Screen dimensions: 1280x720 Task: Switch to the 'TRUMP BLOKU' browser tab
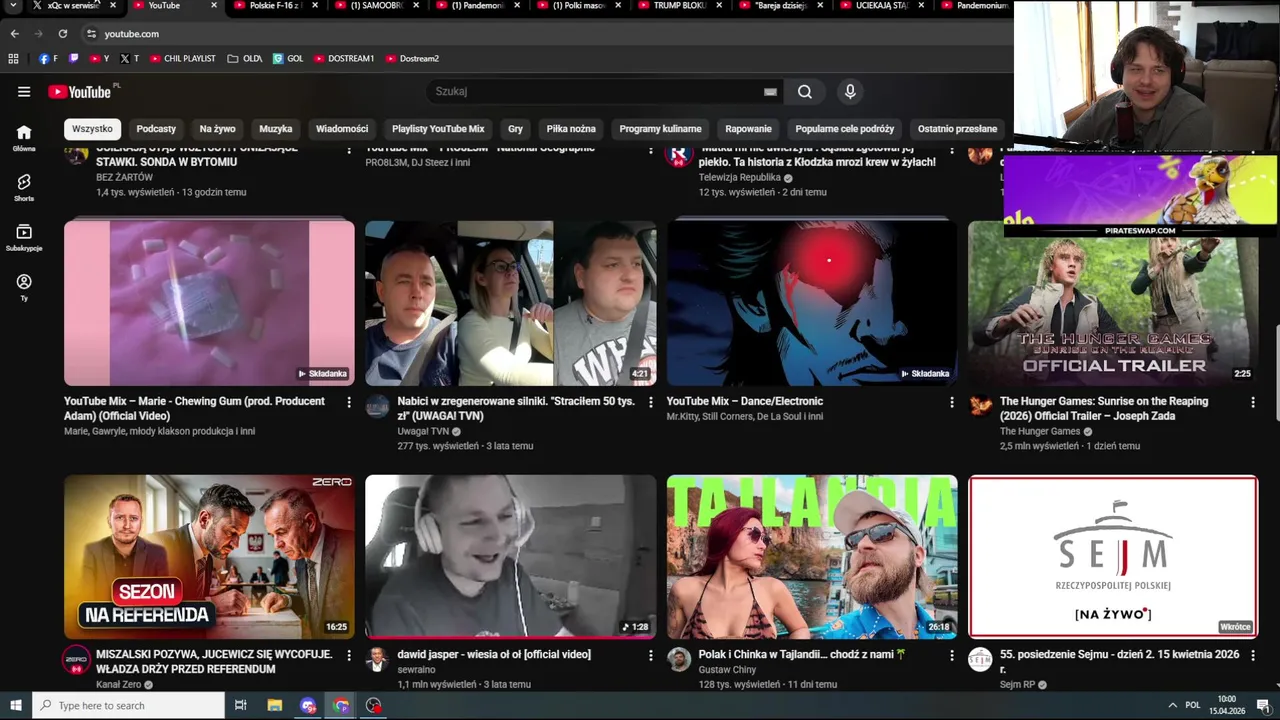point(676,5)
